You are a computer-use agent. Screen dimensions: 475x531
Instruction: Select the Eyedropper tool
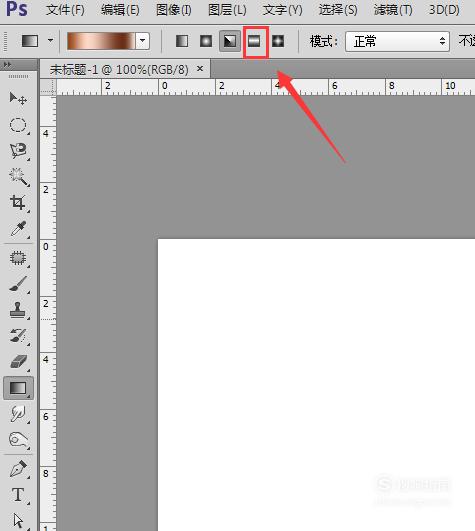coord(18,229)
